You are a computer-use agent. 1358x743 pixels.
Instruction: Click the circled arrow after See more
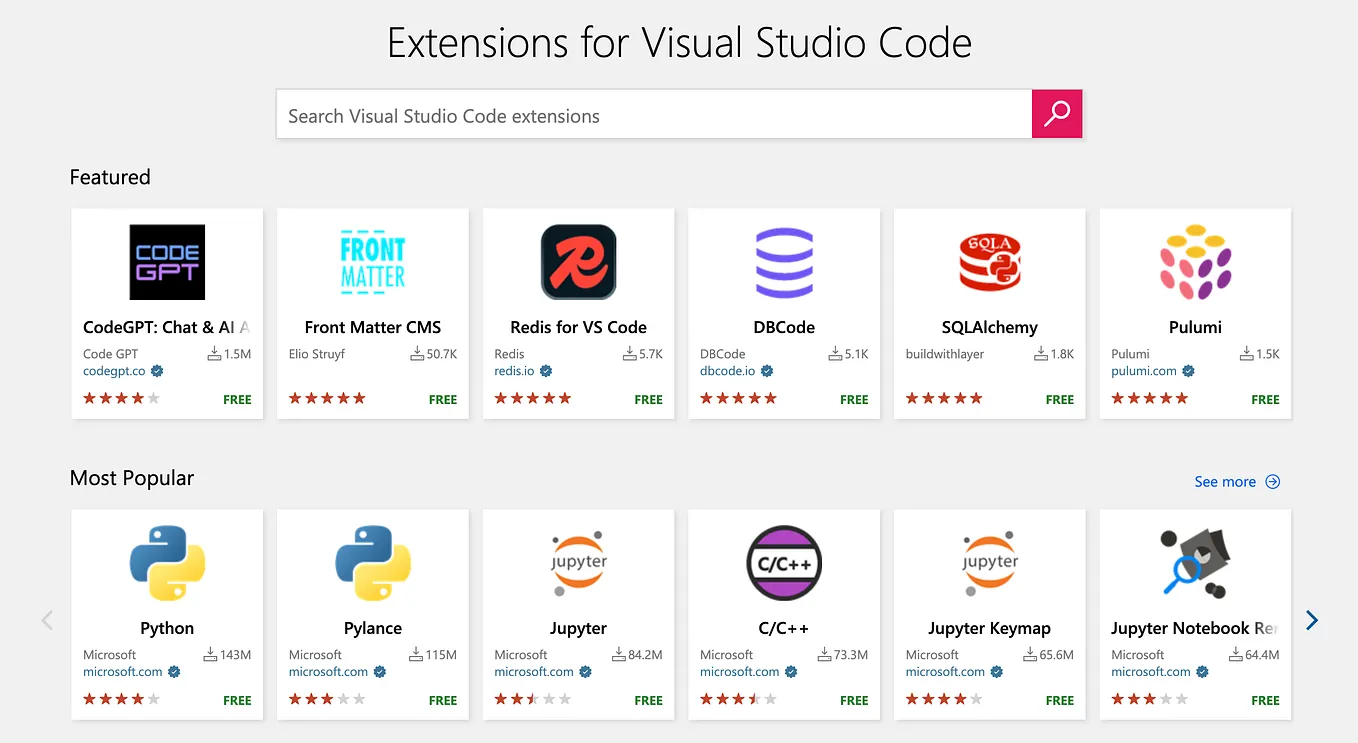[x=1273, y=481]
